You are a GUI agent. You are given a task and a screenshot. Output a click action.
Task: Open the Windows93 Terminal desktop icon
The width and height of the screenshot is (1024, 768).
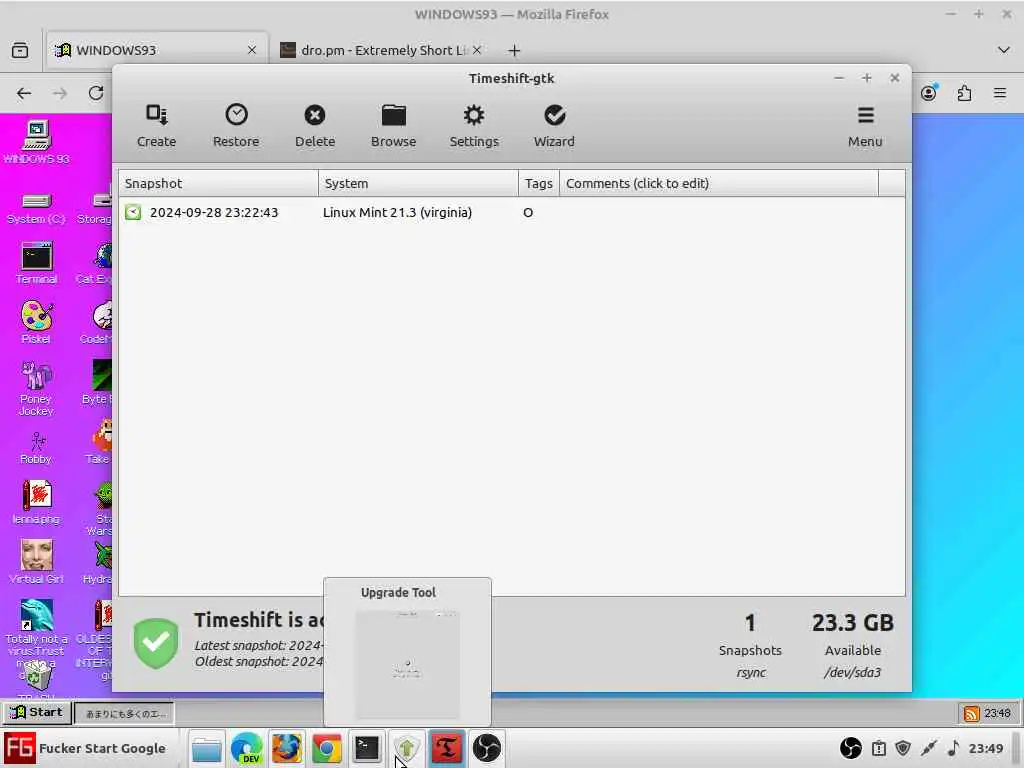tap(36, 264)
